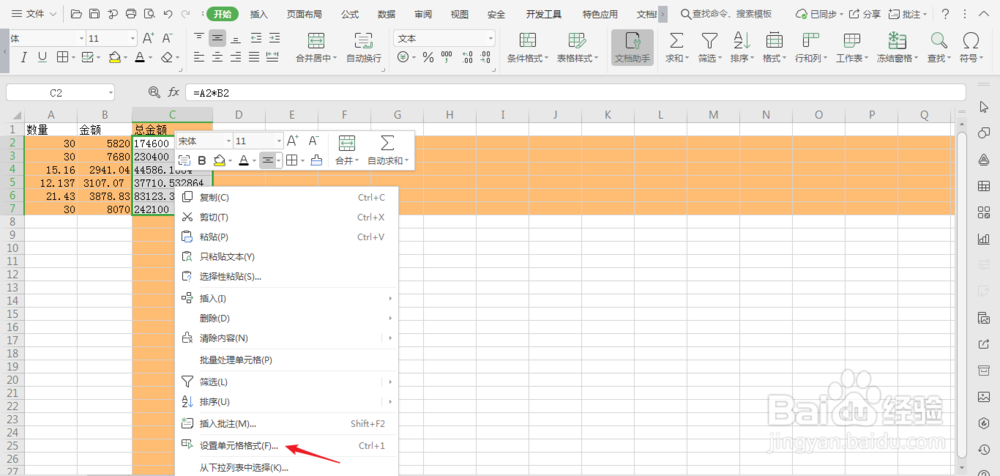
Task: Toggle left text alignment in ribbon
Action: pos(200,57)
